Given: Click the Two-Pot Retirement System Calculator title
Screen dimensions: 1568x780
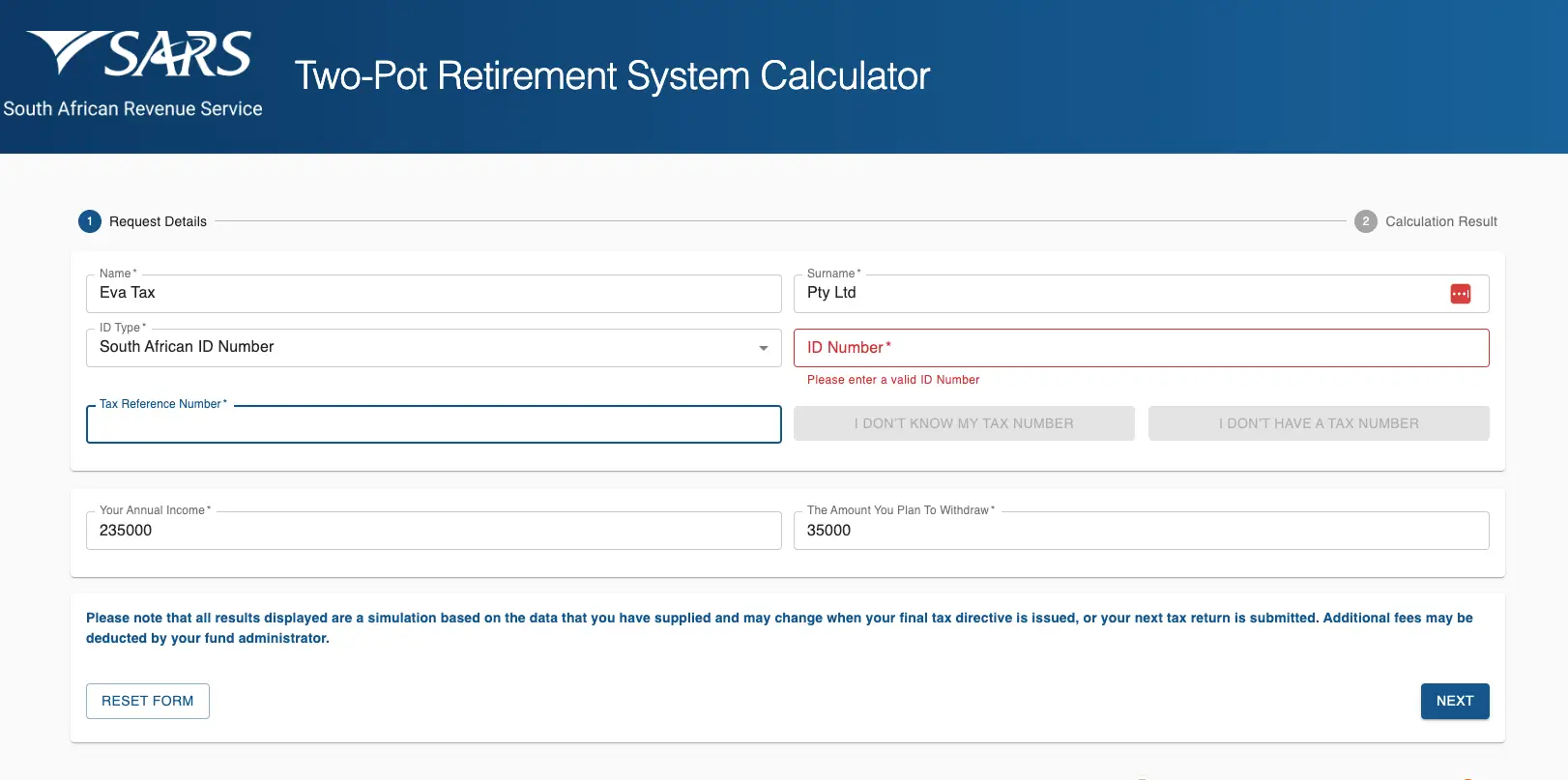Looking at the screenshot, I should pos(612,76).
